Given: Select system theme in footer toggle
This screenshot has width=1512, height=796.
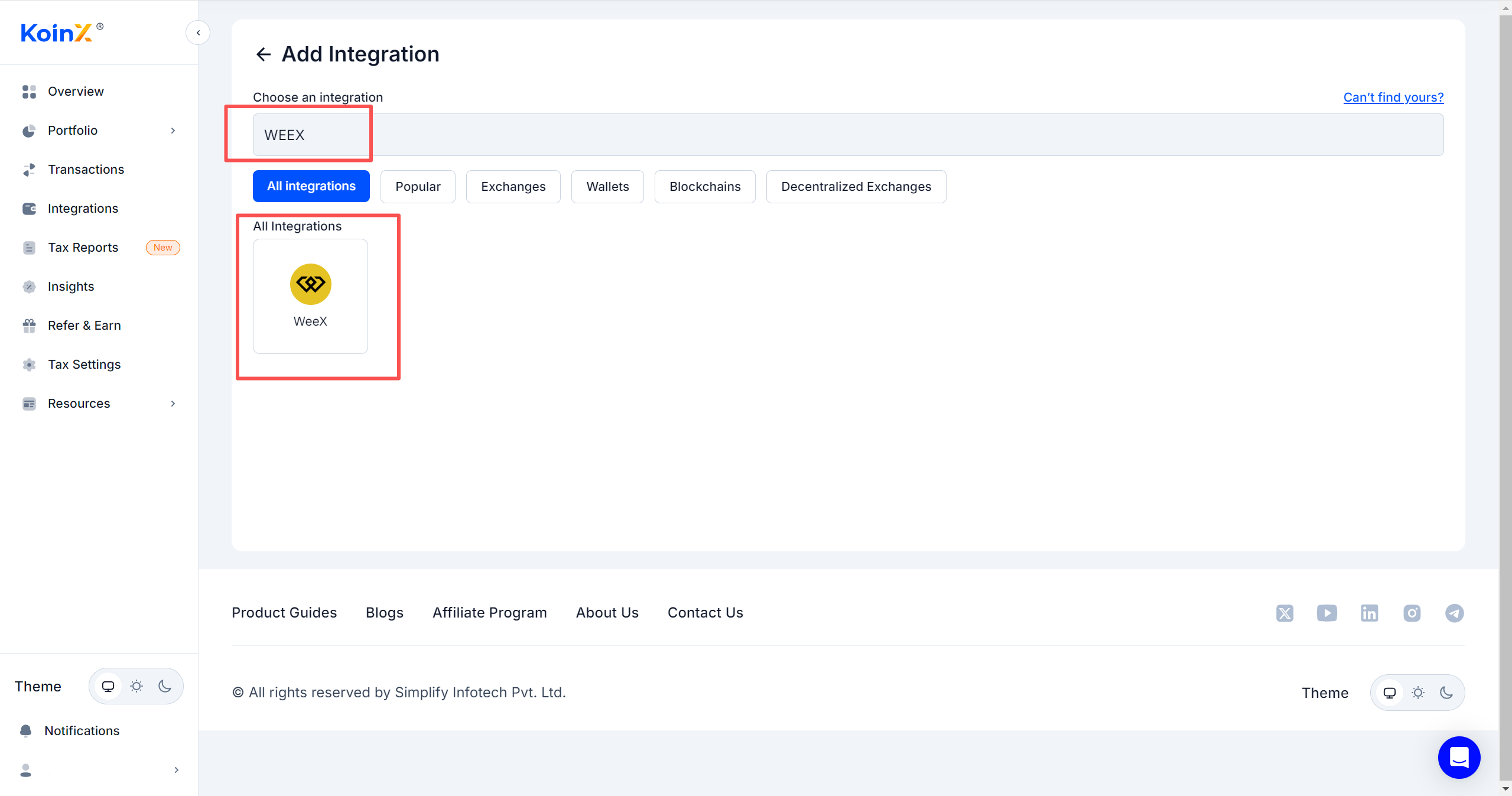Looking at the screenshot, I should (x=1389, y=693).
